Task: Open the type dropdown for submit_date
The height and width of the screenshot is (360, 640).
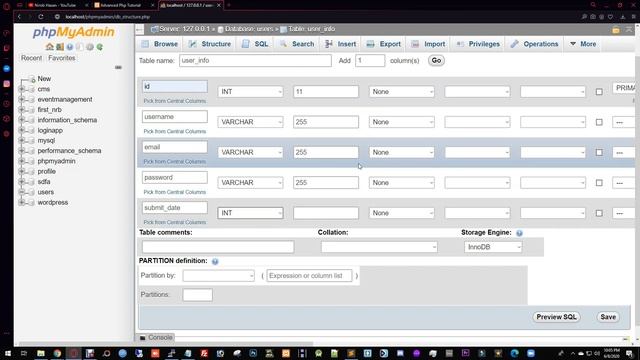Action: click(250, 213)
